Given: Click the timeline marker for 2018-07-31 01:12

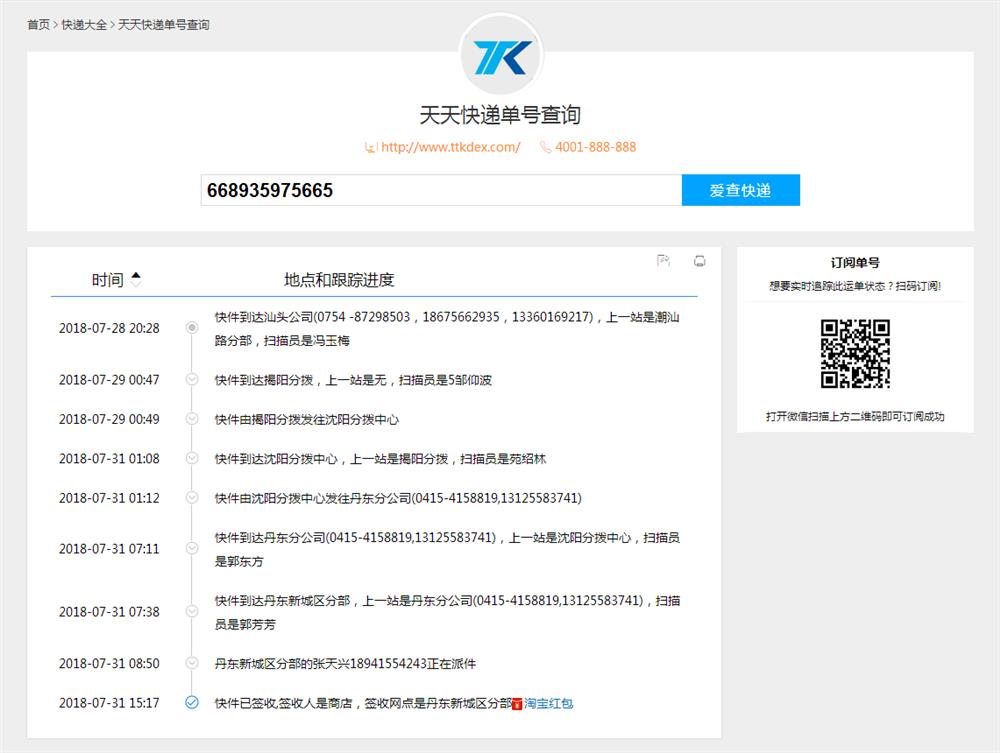Looking at the screenshot, I should click(191, 497).
